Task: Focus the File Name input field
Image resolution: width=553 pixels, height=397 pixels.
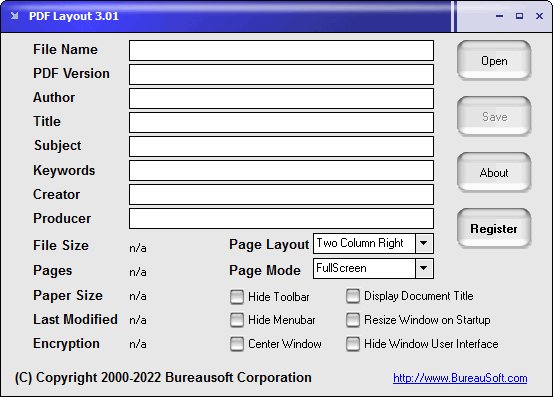Action: tap(281, 50)
